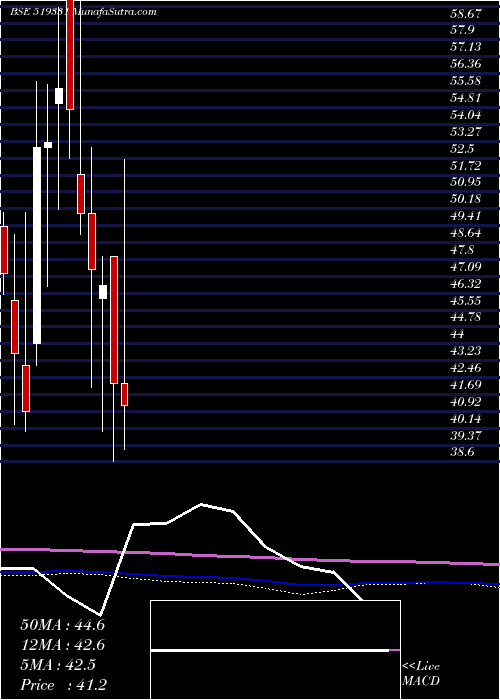
Task: Click the 39.37 price axis label
Action: tap(466, 437)
